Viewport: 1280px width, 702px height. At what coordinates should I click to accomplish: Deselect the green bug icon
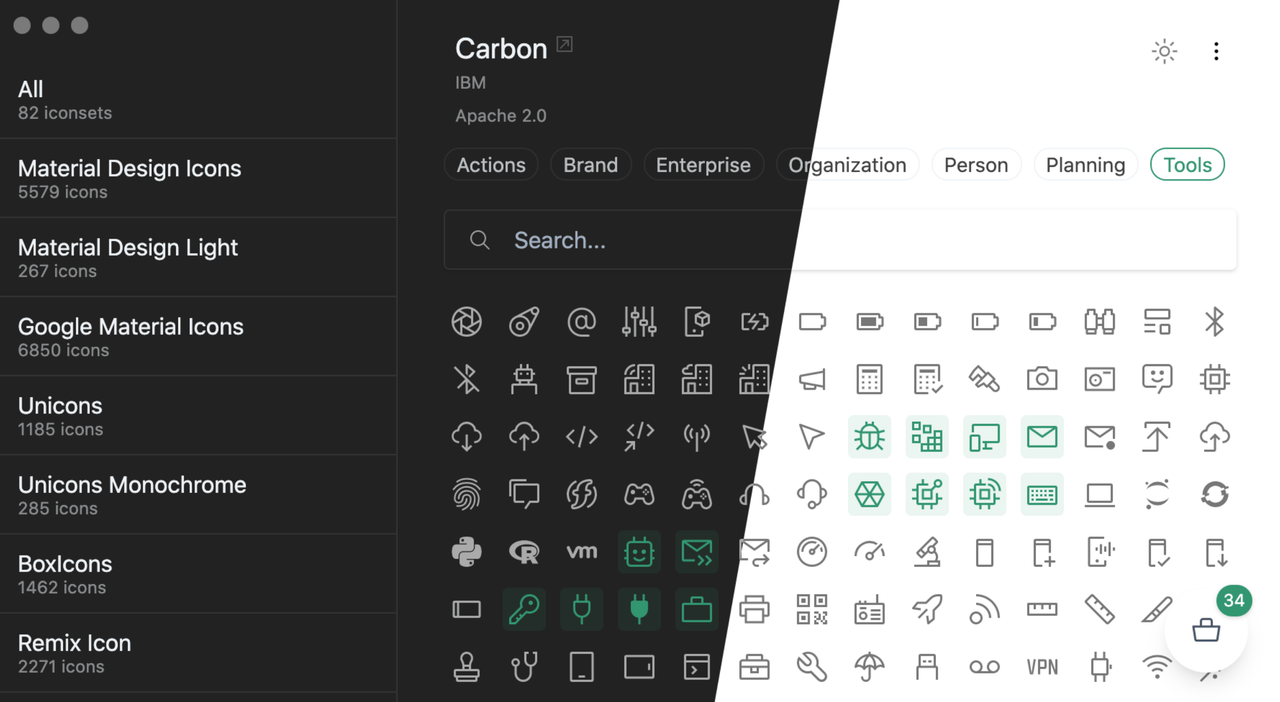(x=870, y=437)
